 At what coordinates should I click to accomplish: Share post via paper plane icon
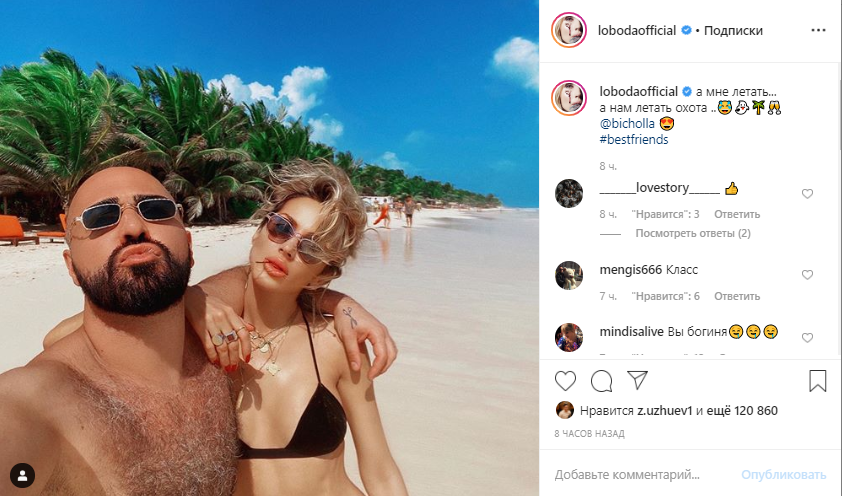[x=637, y=380]
